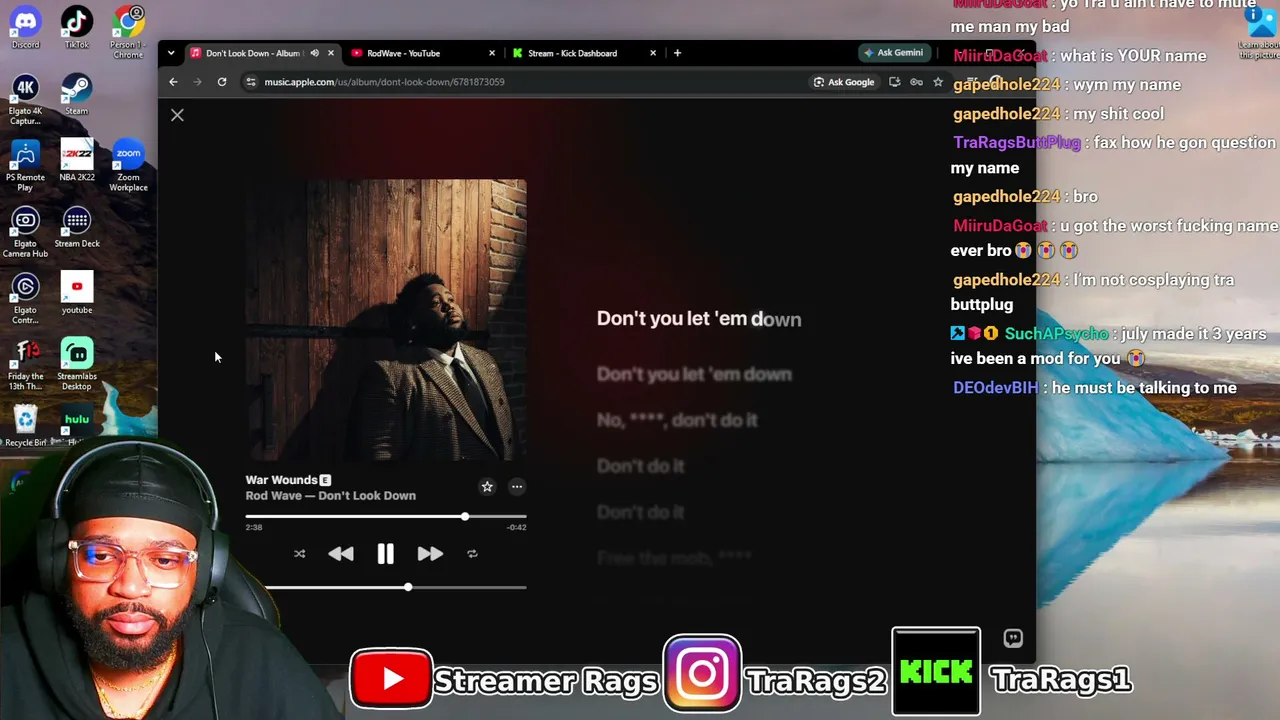Open the Elgato Camera Hub shortcut
The image size is (1280, 720).
pos(25,232)
